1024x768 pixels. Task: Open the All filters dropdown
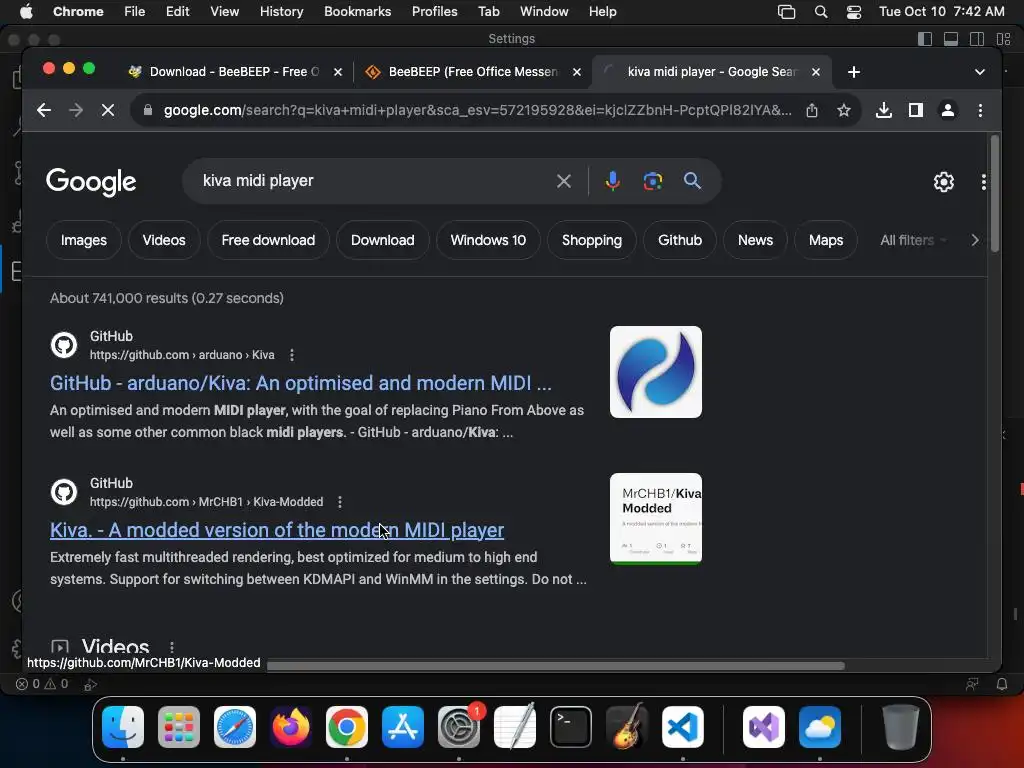click(913, 240)
